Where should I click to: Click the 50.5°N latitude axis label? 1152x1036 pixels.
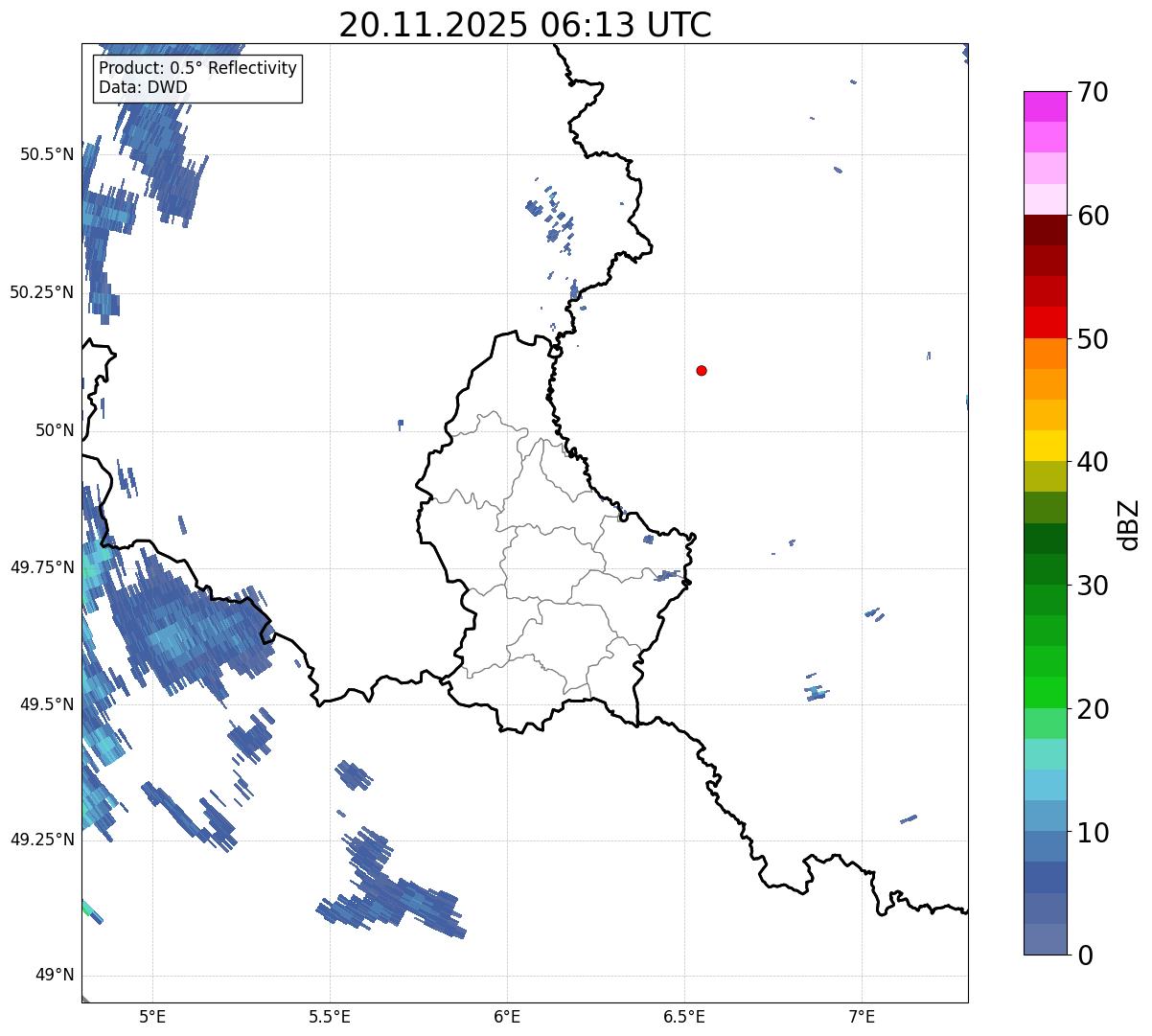tap(47, 154)
